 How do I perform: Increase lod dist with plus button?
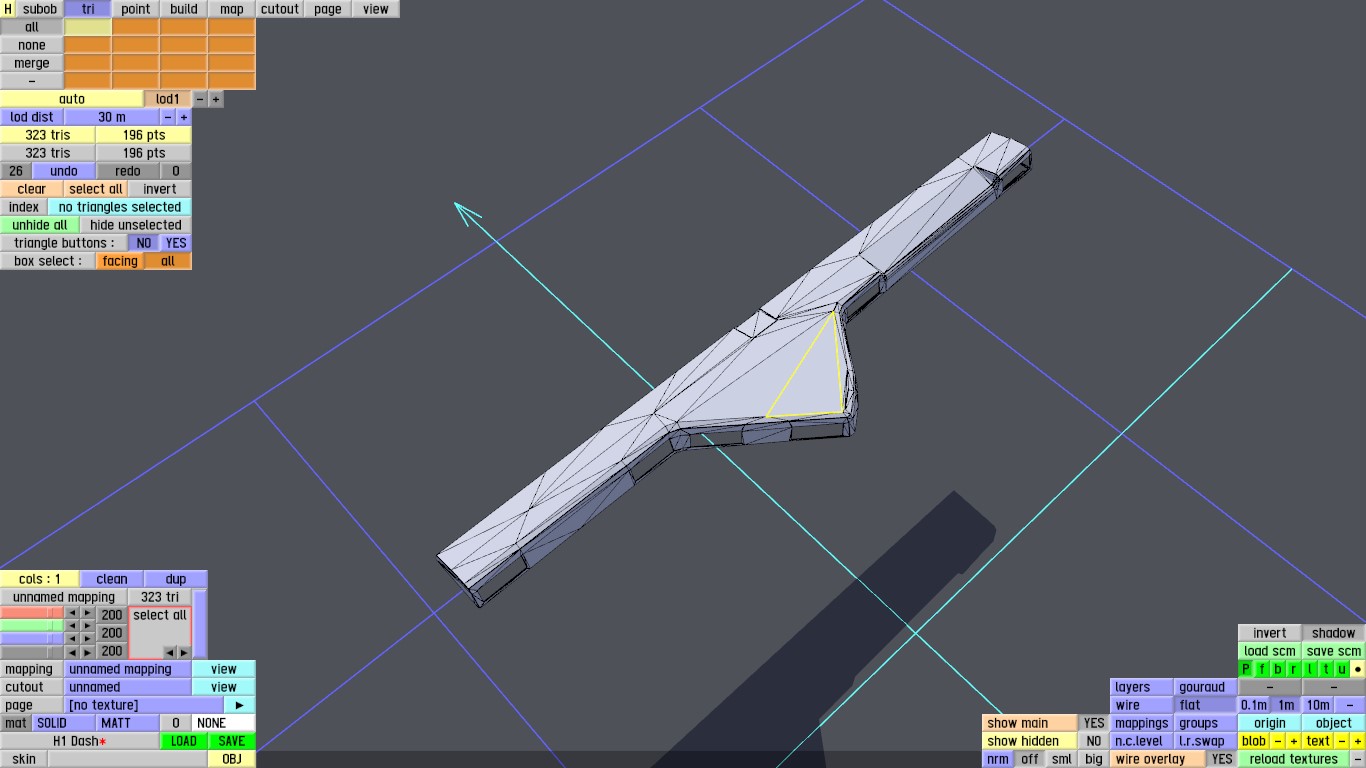pyautogui.click(x=184, y=117)
